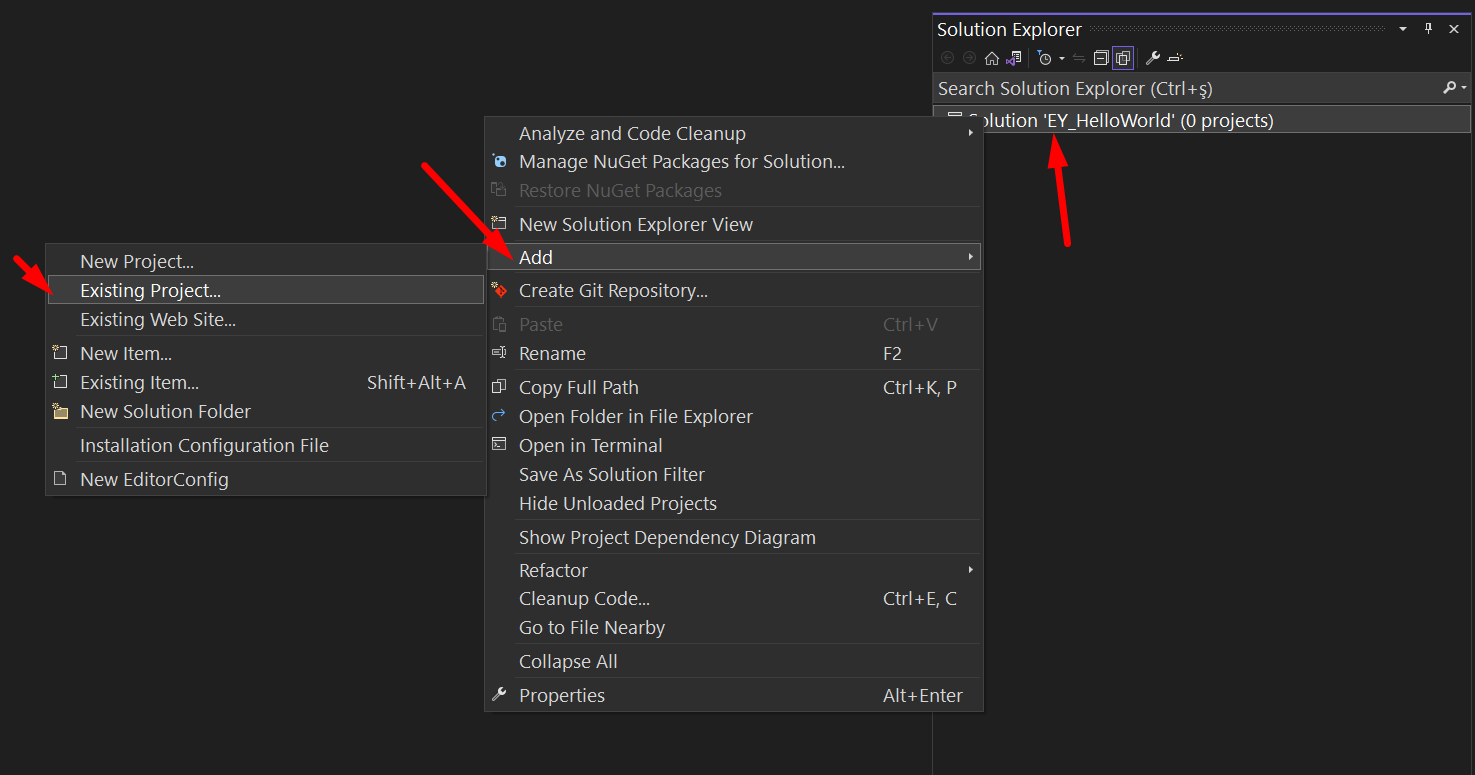Image resolution: width=1475 pixels, height=775 pixels.
Task: Choose Collapse All in the context menu
Action: (734, 661)
